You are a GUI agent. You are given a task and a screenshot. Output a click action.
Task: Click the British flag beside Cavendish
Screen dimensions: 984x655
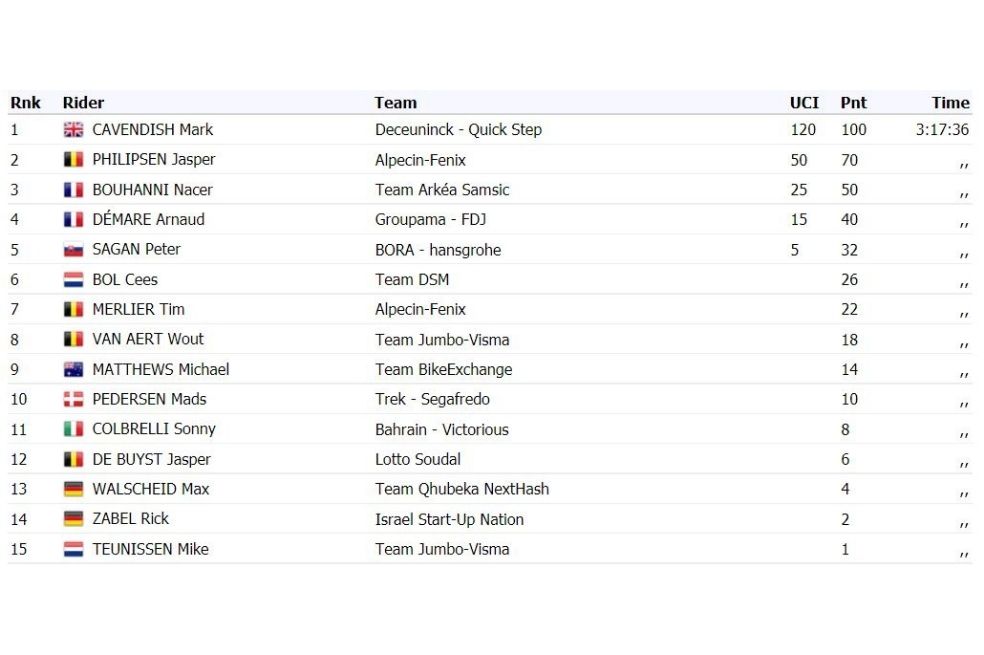coord(73,130)
